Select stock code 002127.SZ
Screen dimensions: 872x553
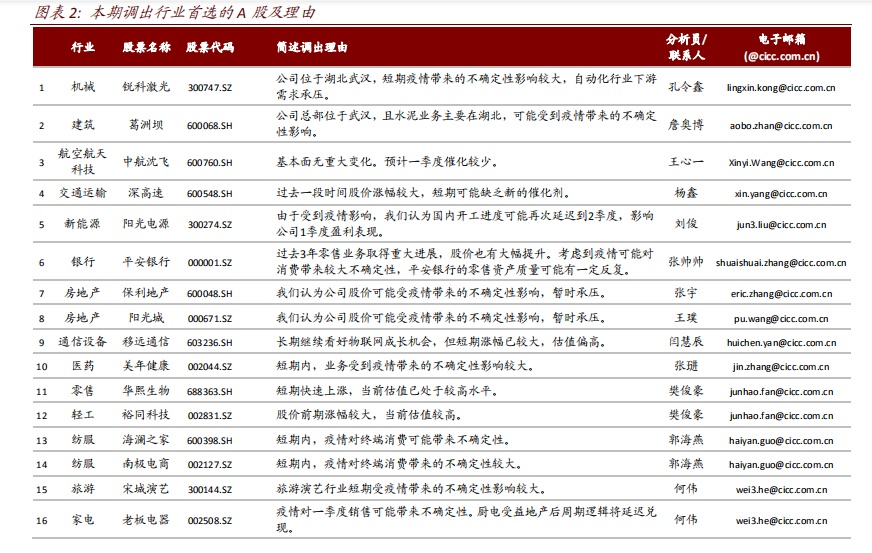click(x=210, y=465)
